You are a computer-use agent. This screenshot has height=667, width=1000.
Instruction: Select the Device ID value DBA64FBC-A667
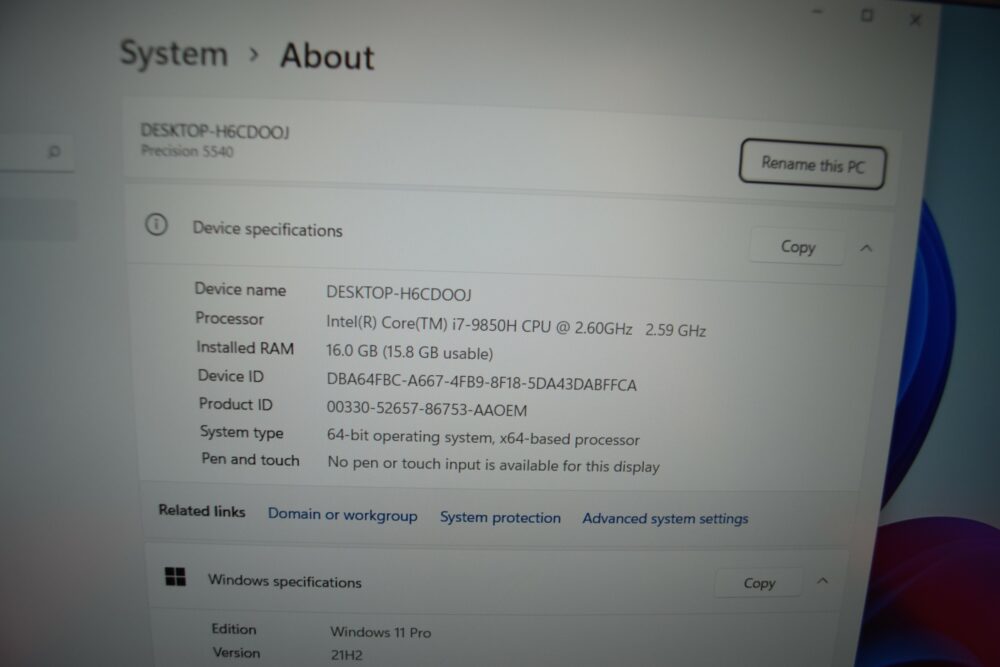[385, 379]
